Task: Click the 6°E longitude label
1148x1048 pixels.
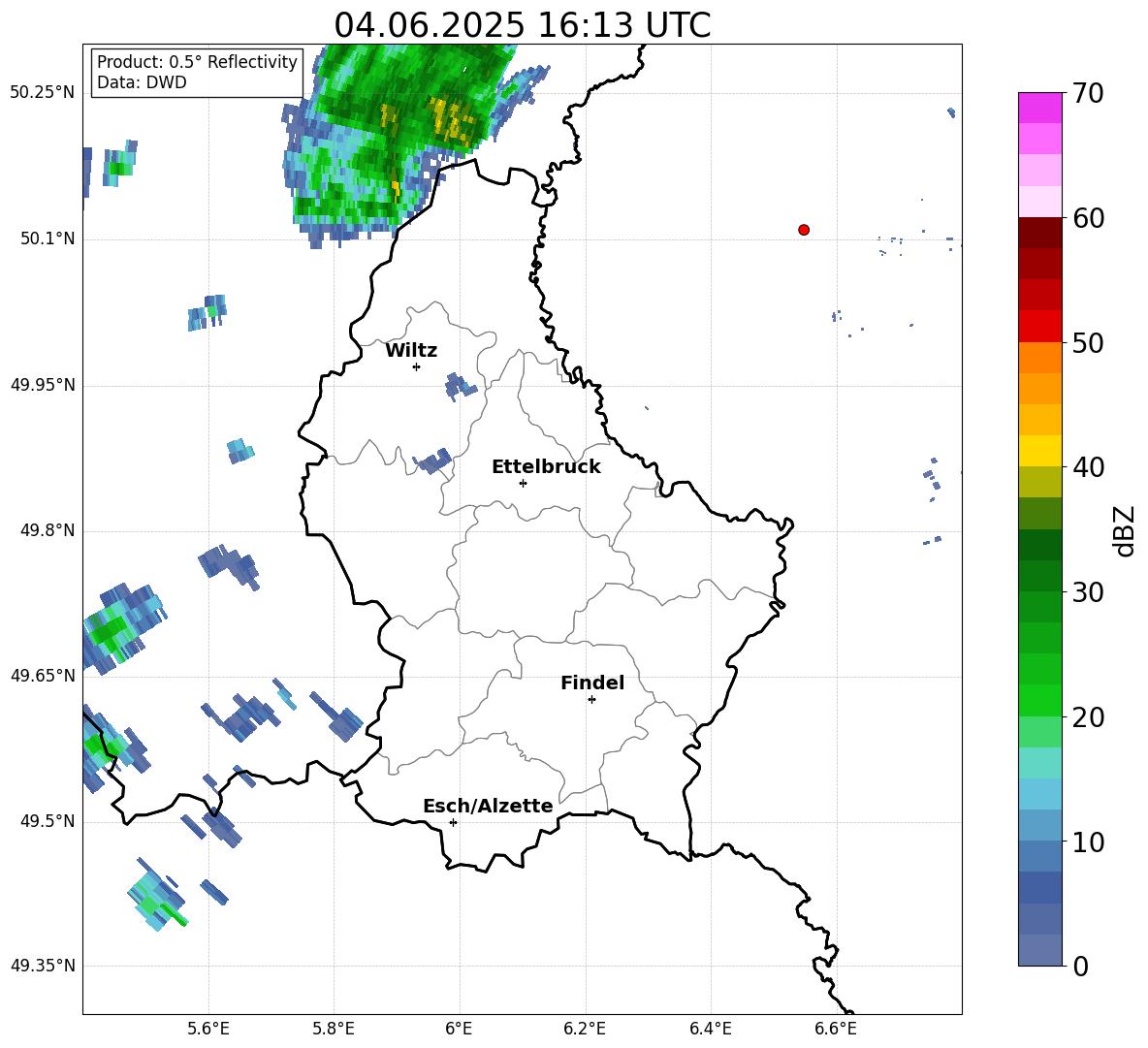Action: (x=459, y=1029)
